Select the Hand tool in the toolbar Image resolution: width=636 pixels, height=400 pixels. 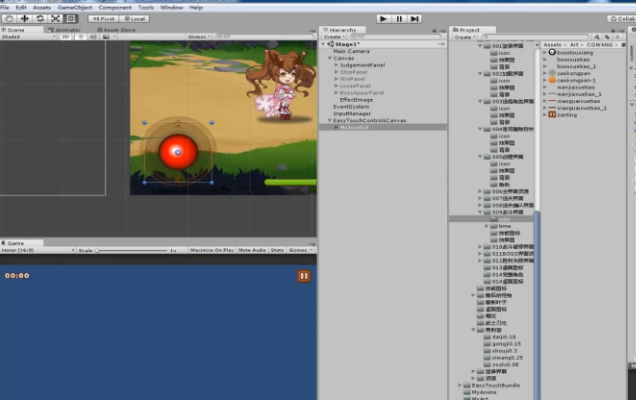pyautogui.click(x=9, y=19)
